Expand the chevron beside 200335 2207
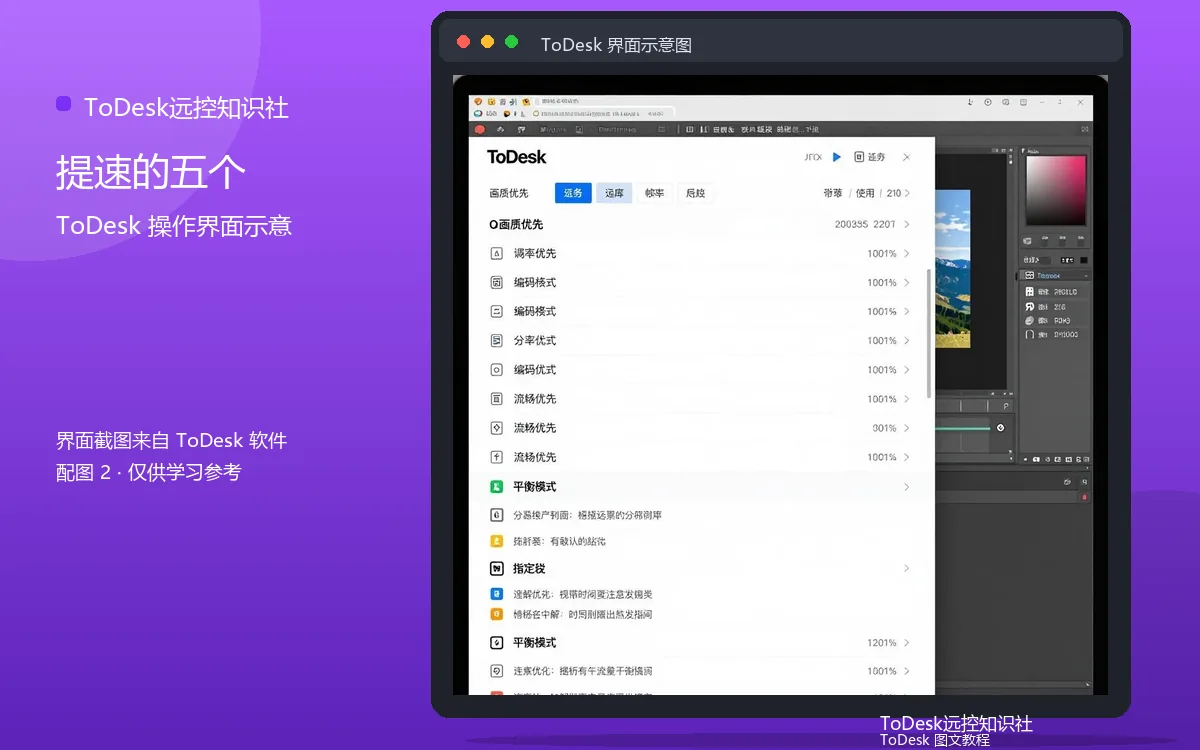Viewport: 1200px width, 750px height. click(907, 225)
